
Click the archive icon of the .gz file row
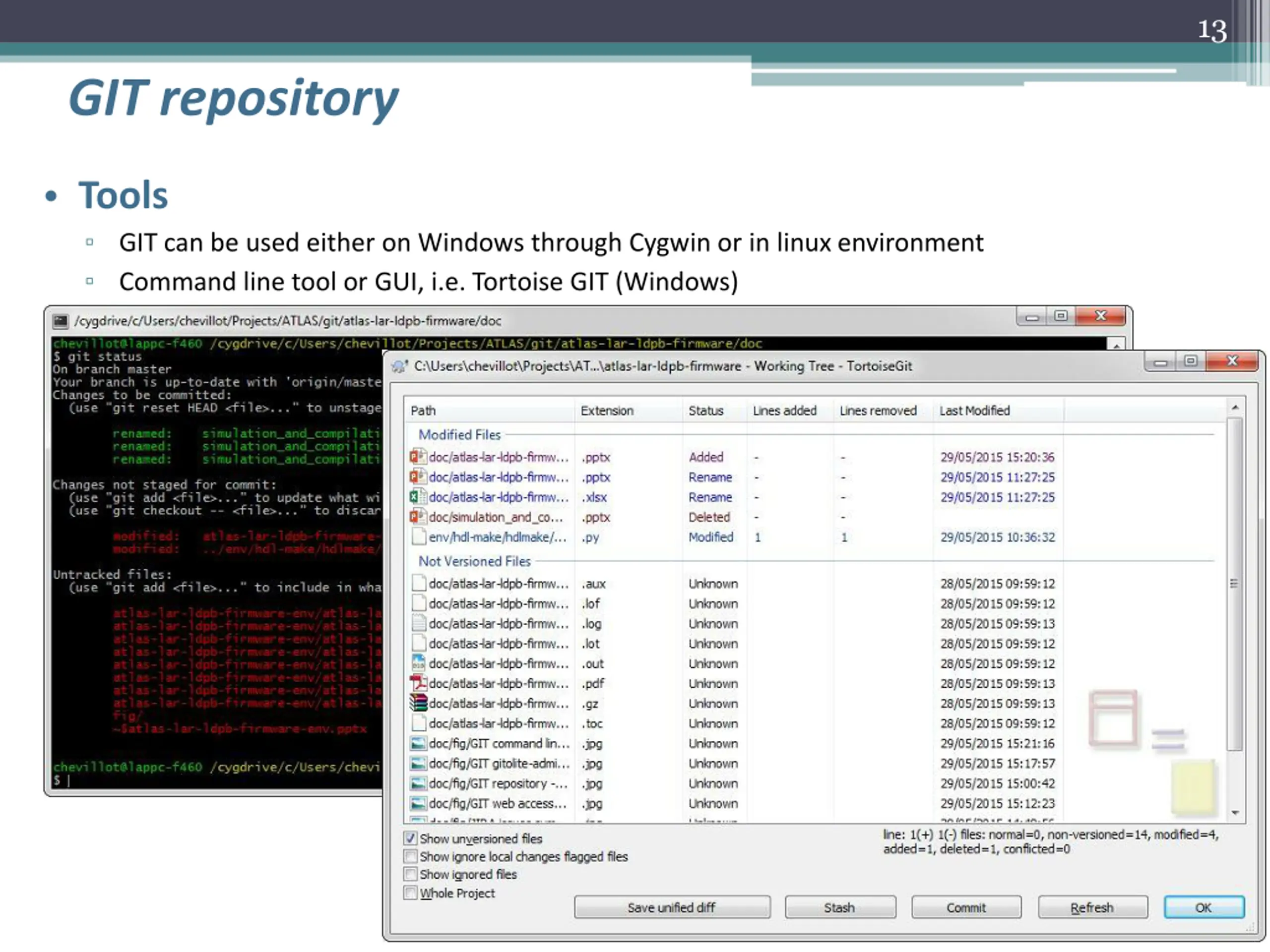[x=418, y=704]
